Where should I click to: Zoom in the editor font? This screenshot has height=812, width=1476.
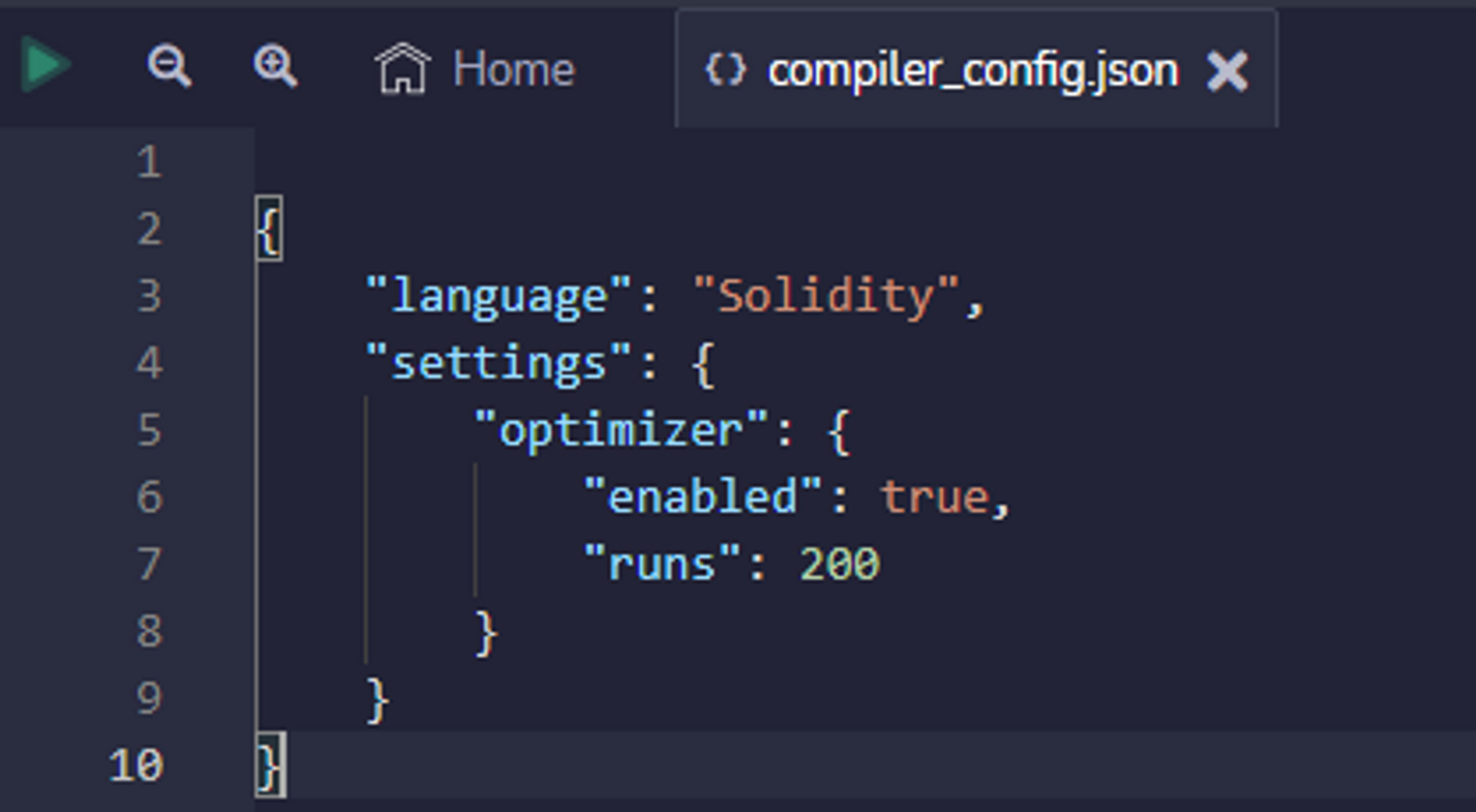(x=275, y=66)
